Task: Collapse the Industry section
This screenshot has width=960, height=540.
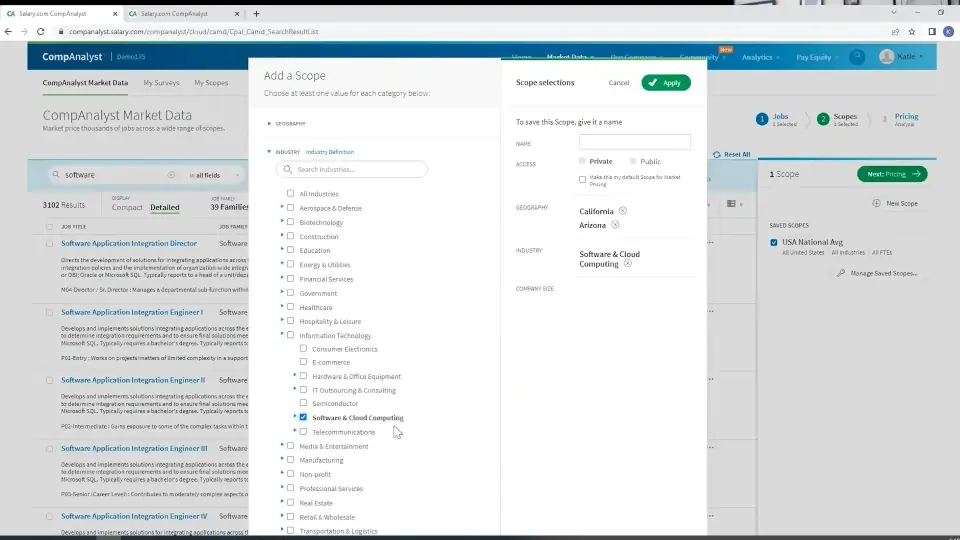Action: click(x=269, y=151)
